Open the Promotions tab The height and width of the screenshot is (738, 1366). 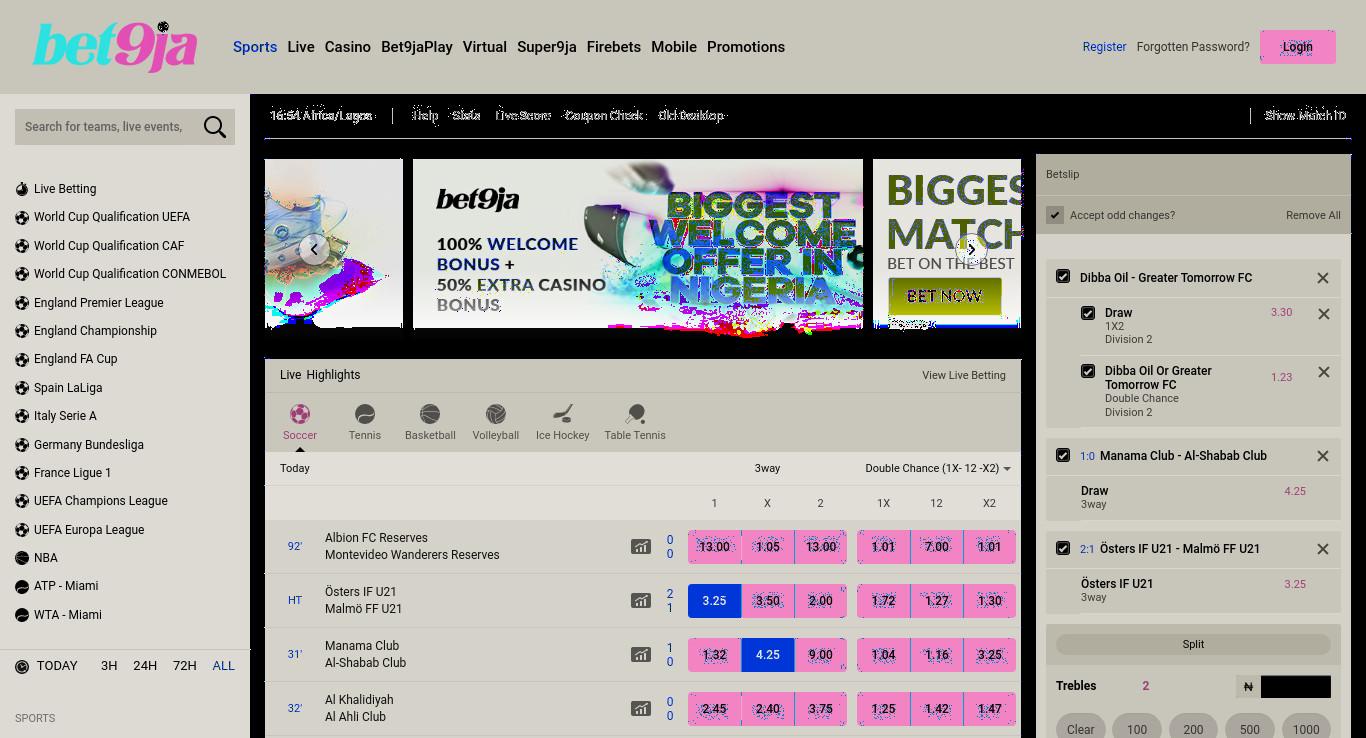pyautogui.click(x=746, y=47)
